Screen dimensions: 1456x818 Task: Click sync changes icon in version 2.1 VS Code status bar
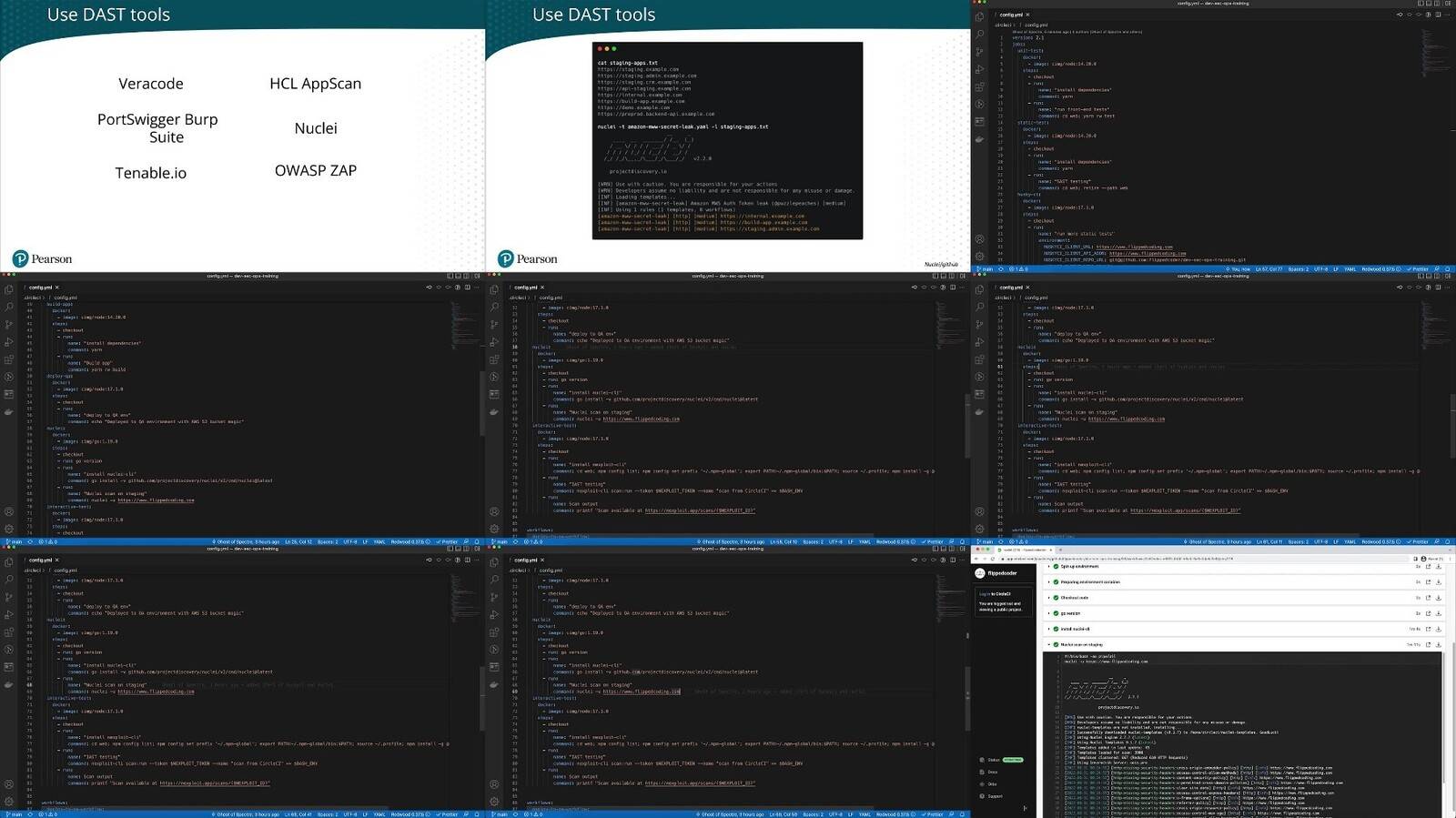[x=1001, y=268]
